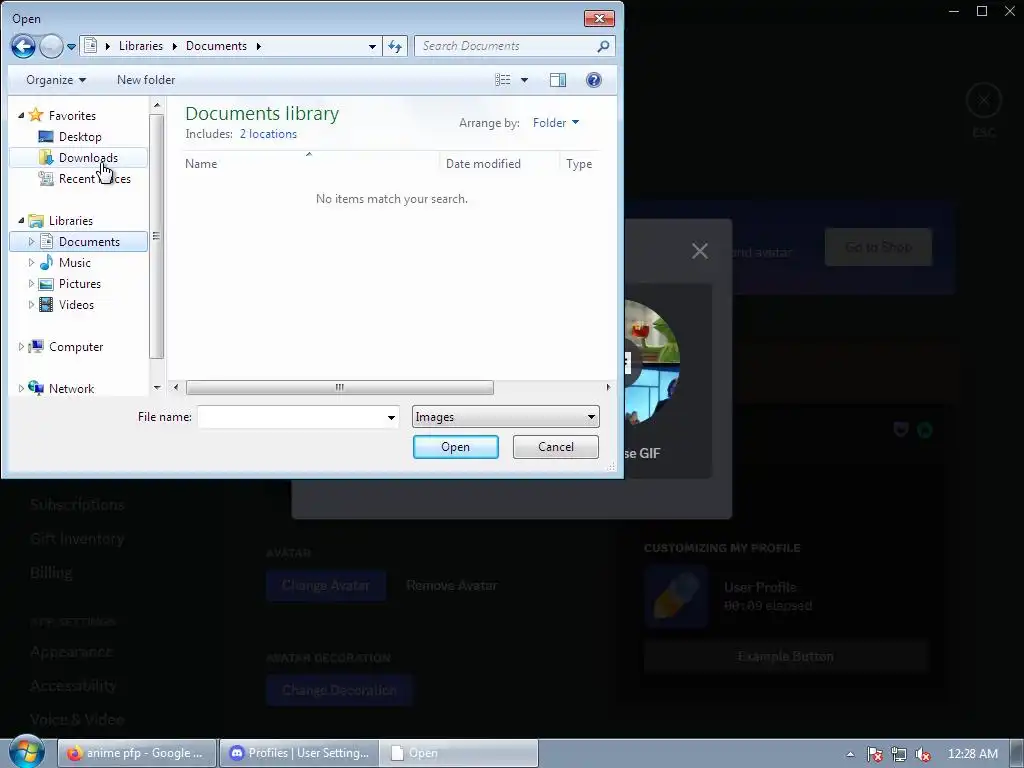Click navigation pane scroll down arrow
The width and height of the screenshot is (1024, 768).
pos(157,387)
